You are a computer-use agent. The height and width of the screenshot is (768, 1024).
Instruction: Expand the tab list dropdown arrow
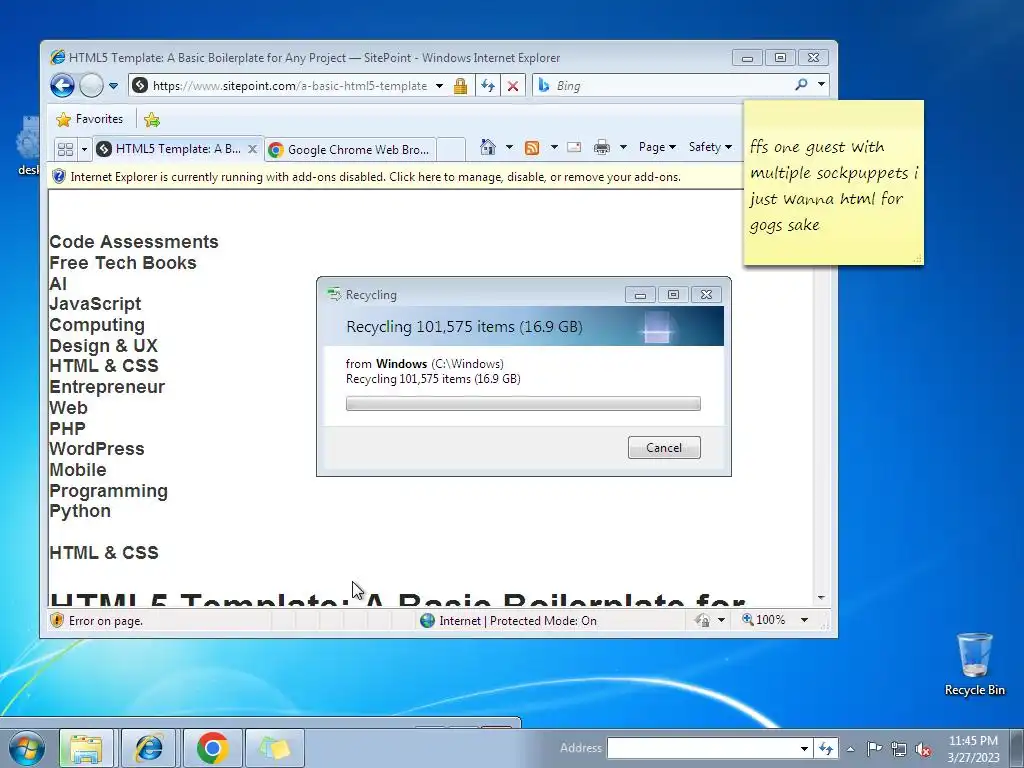(84, 150)
